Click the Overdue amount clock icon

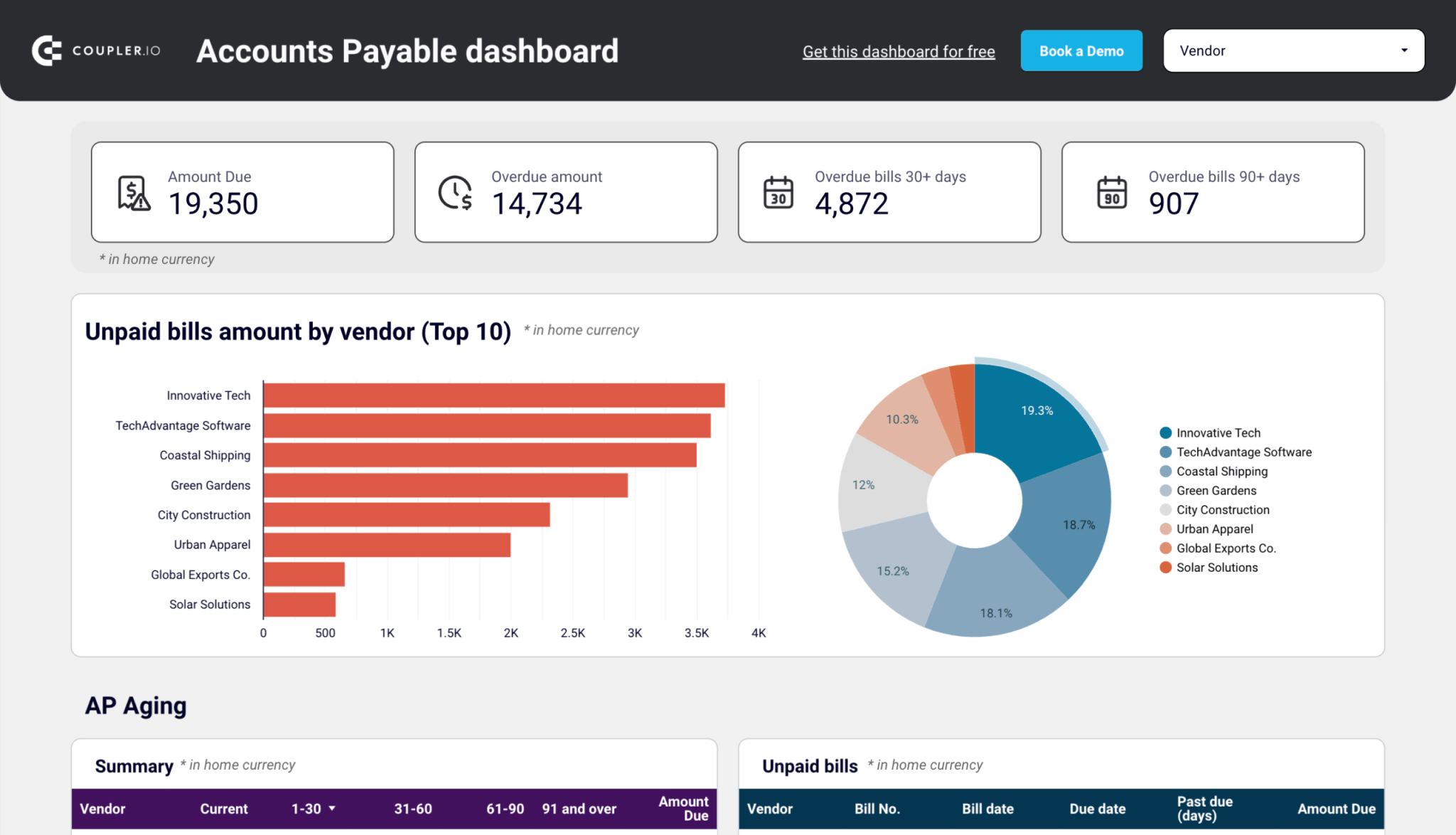[x=456, y=191]
